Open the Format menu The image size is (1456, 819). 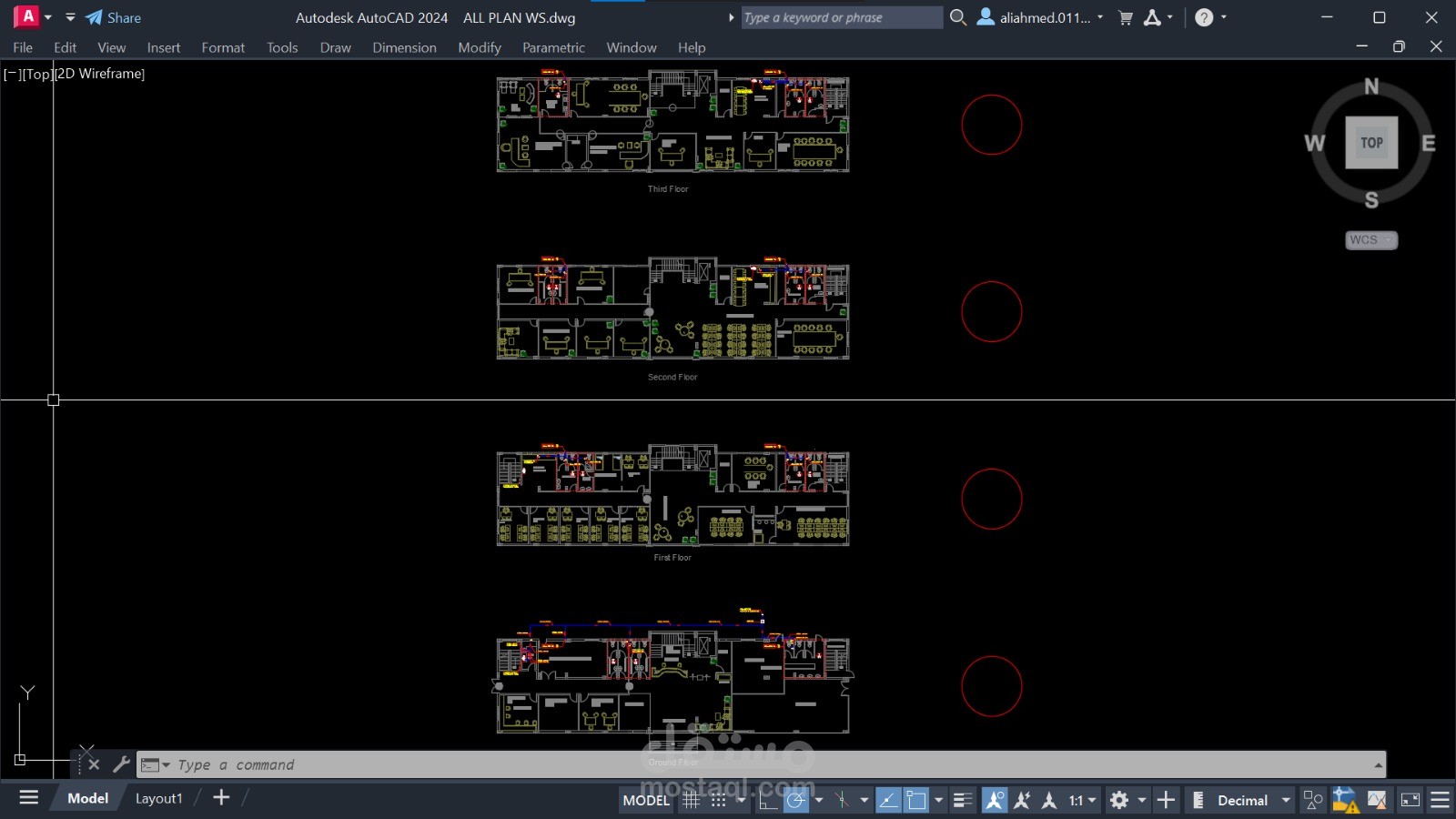point(223,47)
